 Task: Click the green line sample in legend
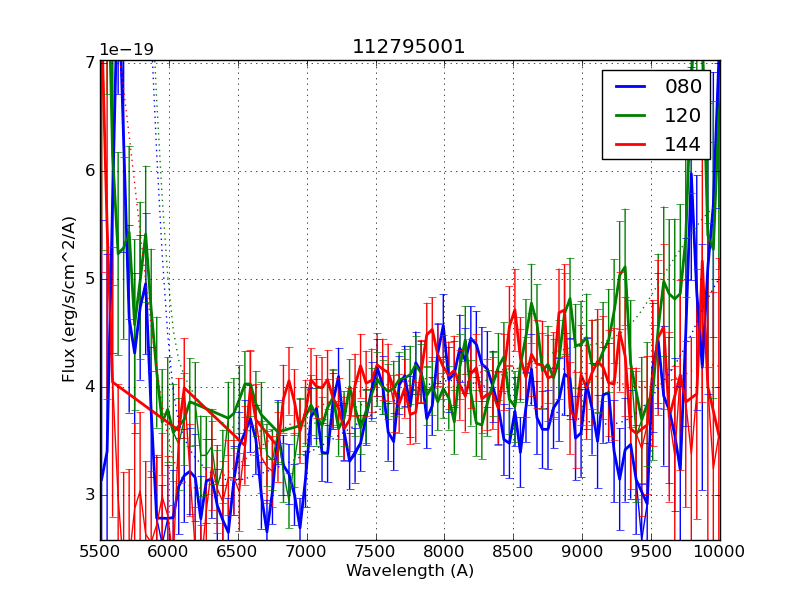pyautogui.click(x=630, y=115)
